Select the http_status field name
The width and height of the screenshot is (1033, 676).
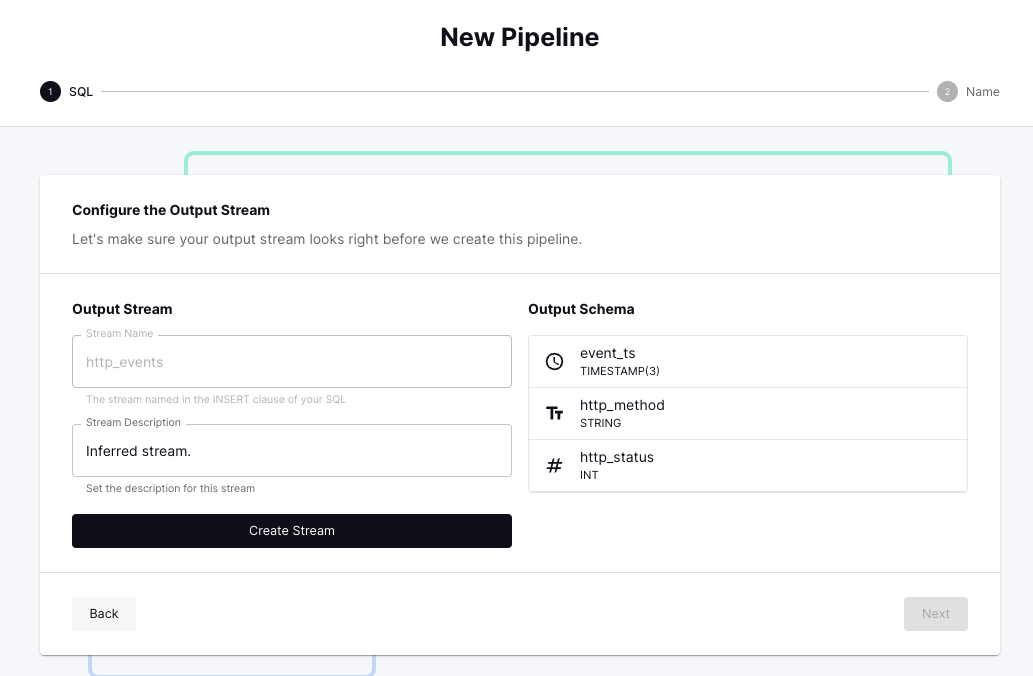coord(616,457)
